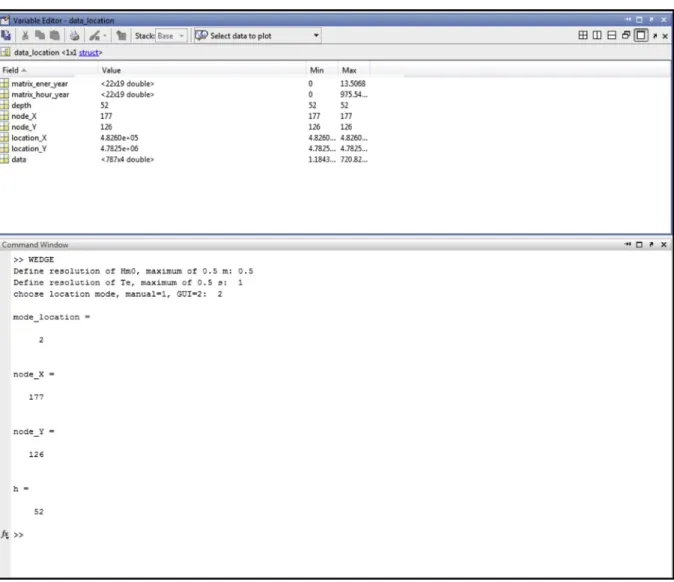Image resolution: width=674 pixels, height=582 pixels.
Task: Click the <787x4 double> value of data
Action: point(127,159)
